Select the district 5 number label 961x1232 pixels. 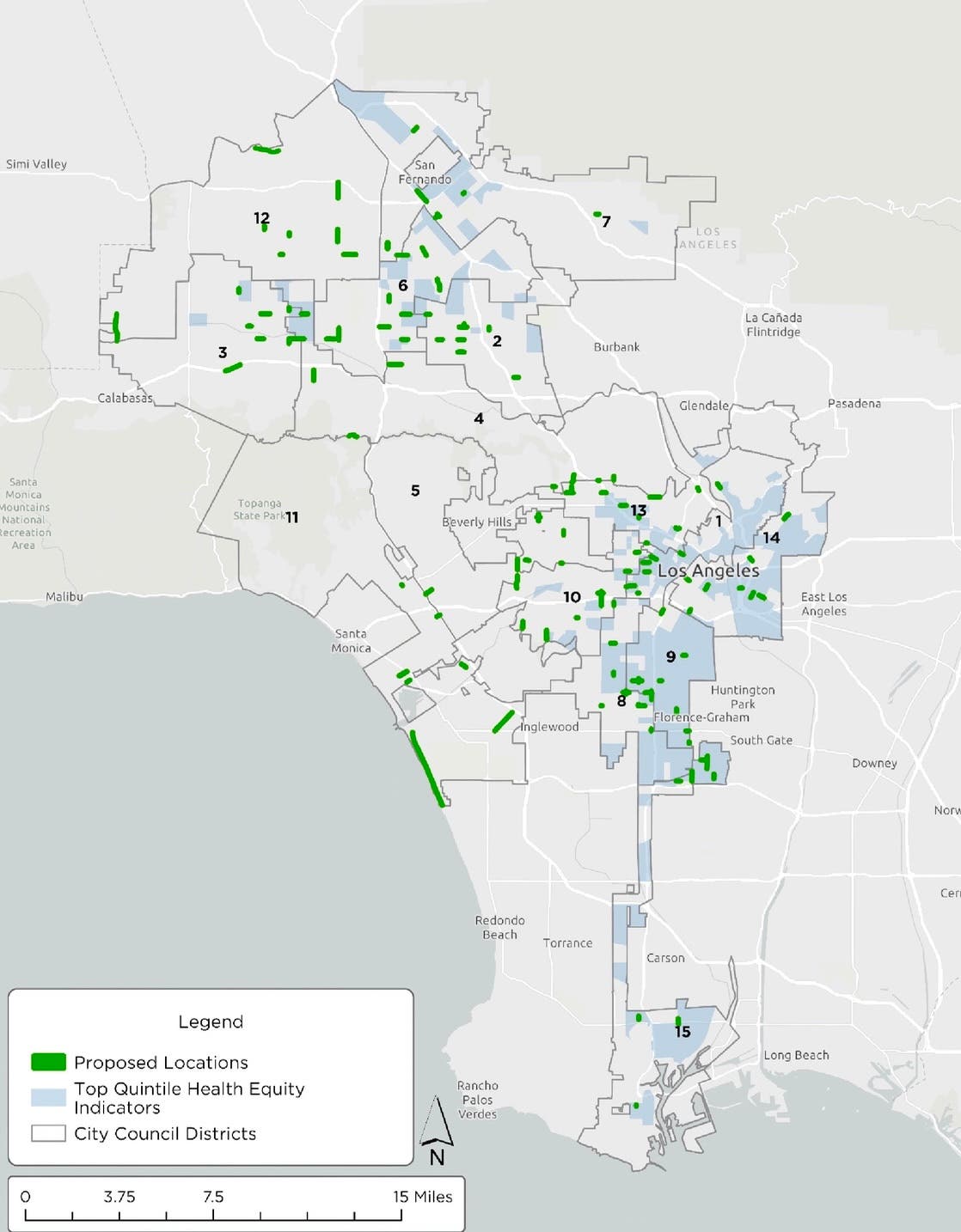[x=415, y=491]
